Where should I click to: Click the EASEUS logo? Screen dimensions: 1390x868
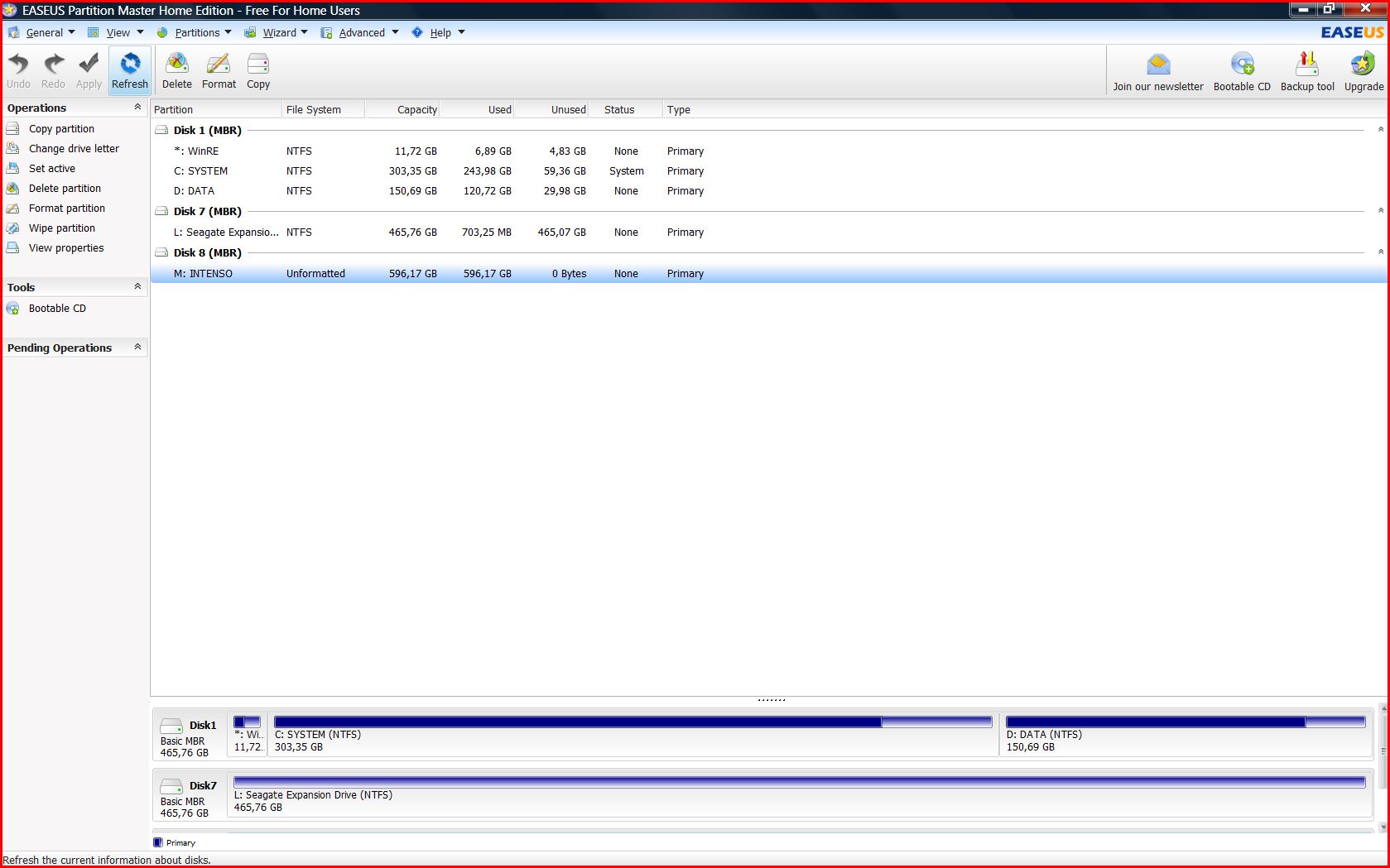tap(1352, 32)
